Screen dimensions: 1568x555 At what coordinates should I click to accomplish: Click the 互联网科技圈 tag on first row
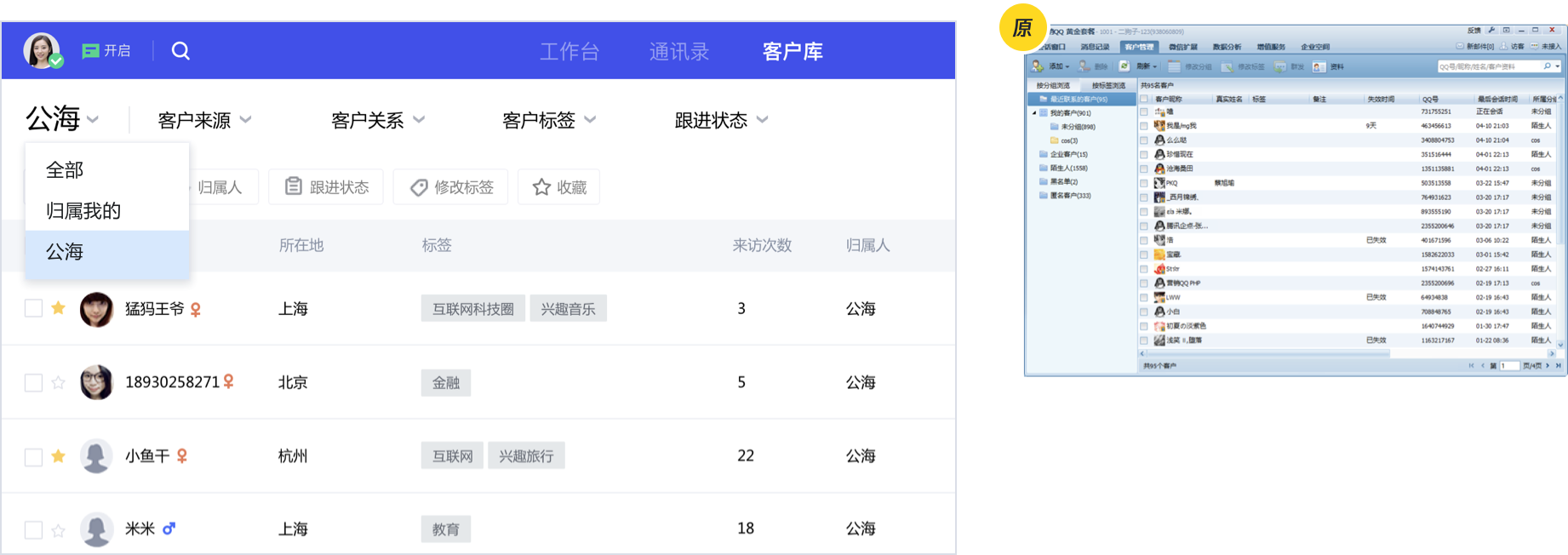tap(472, 309)
